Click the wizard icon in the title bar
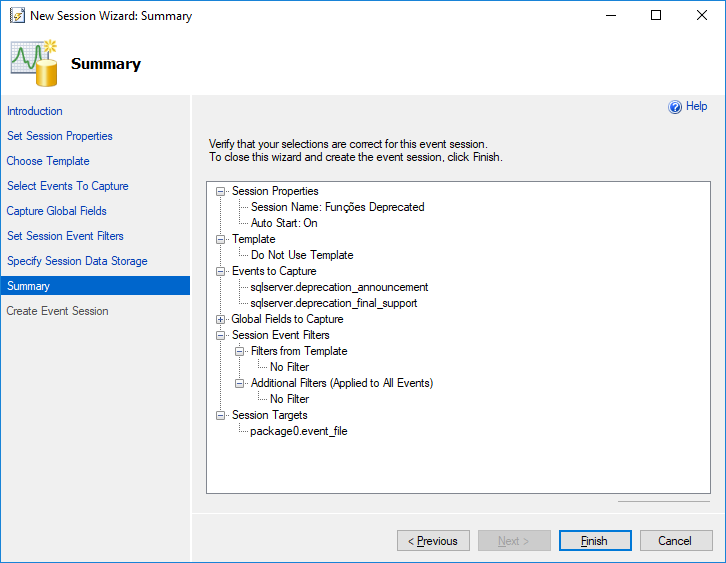The image size is (726, 563). [x=17, y=15]
